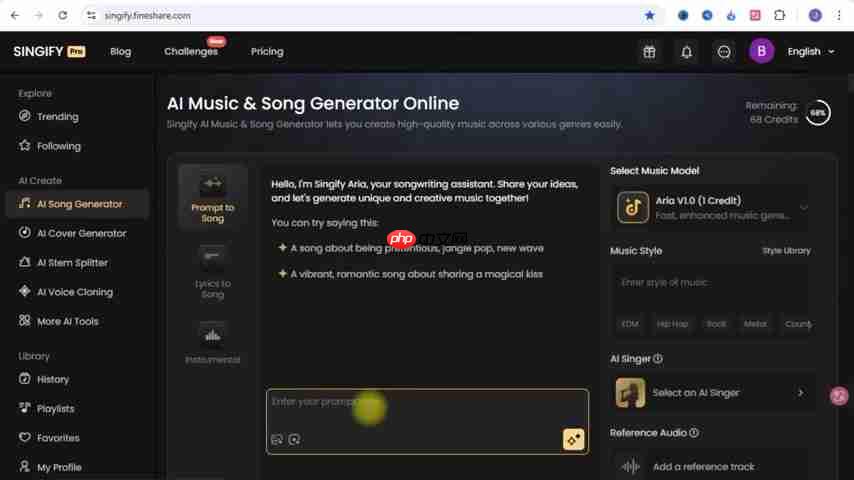854x480 pixels.
Task: Click the SINGIFY Pro logo
Action: [49, 52]
